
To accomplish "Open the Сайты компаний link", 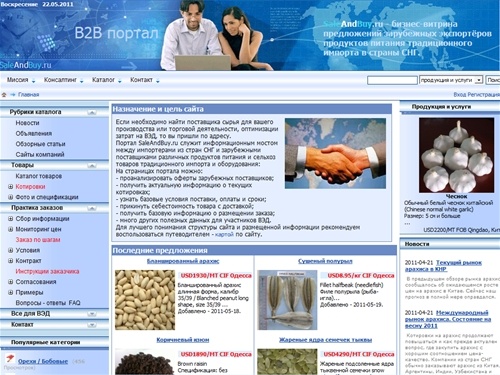I will coord(40,154).
